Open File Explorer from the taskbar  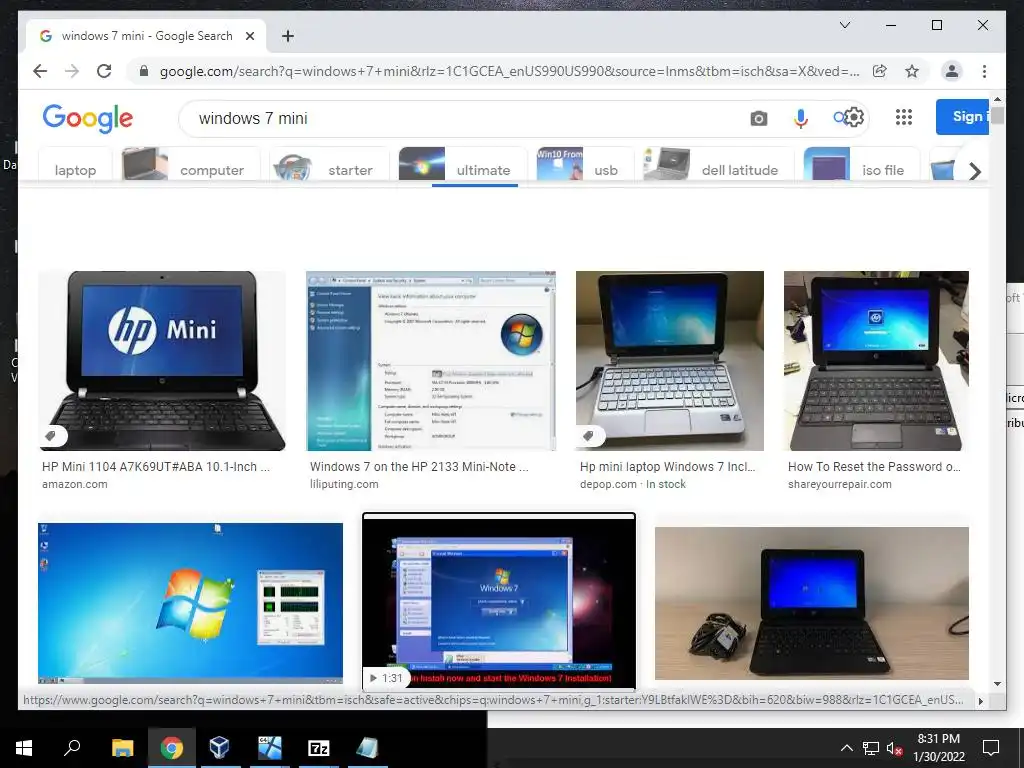(x=122, y=748)
